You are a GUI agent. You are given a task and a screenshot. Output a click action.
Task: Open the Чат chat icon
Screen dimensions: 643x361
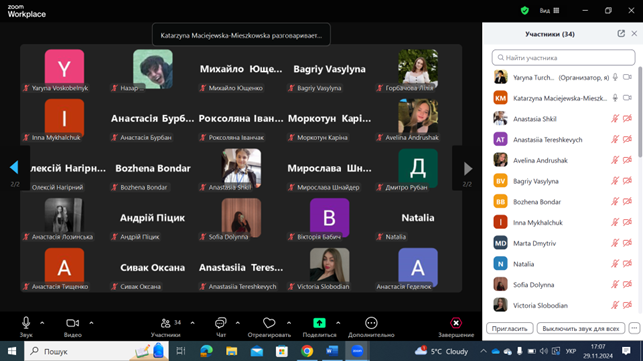click(221, 323)
